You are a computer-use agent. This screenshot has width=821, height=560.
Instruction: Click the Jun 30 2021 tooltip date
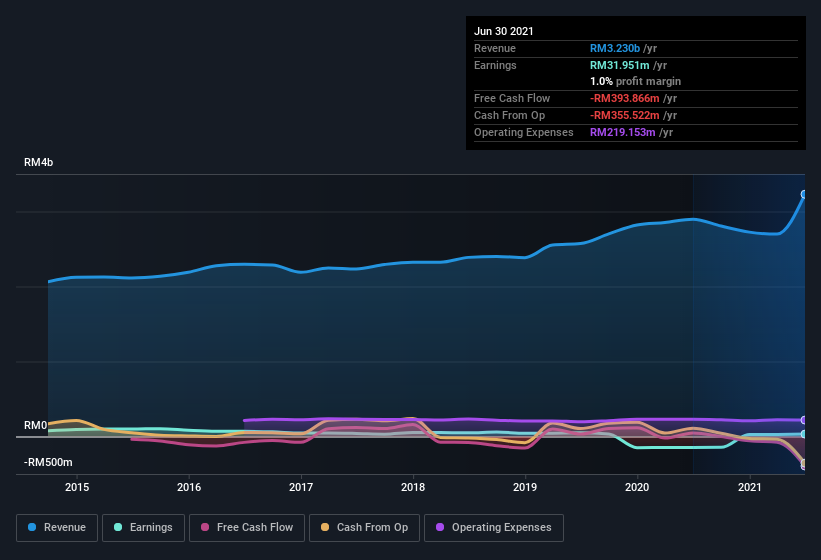coord(504,31)
